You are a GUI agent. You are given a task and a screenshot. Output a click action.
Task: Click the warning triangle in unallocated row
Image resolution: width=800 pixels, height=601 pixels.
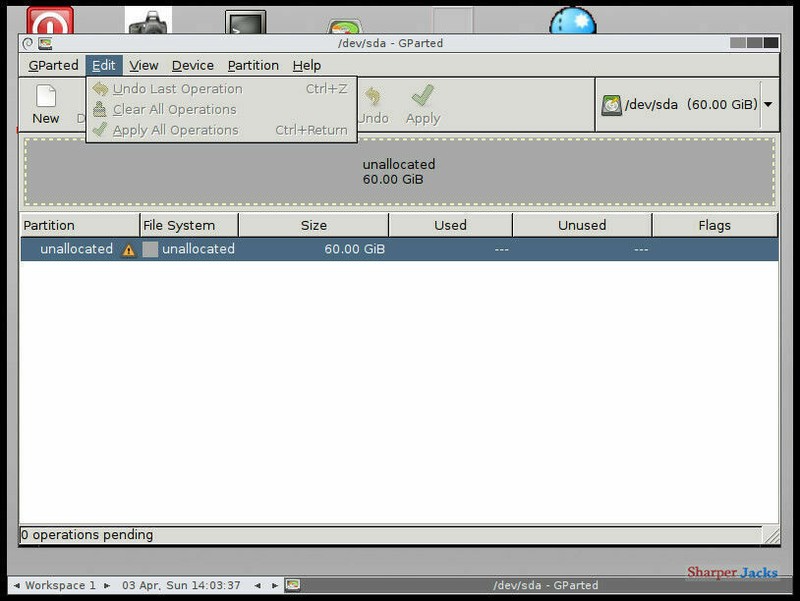pos(129,250)
